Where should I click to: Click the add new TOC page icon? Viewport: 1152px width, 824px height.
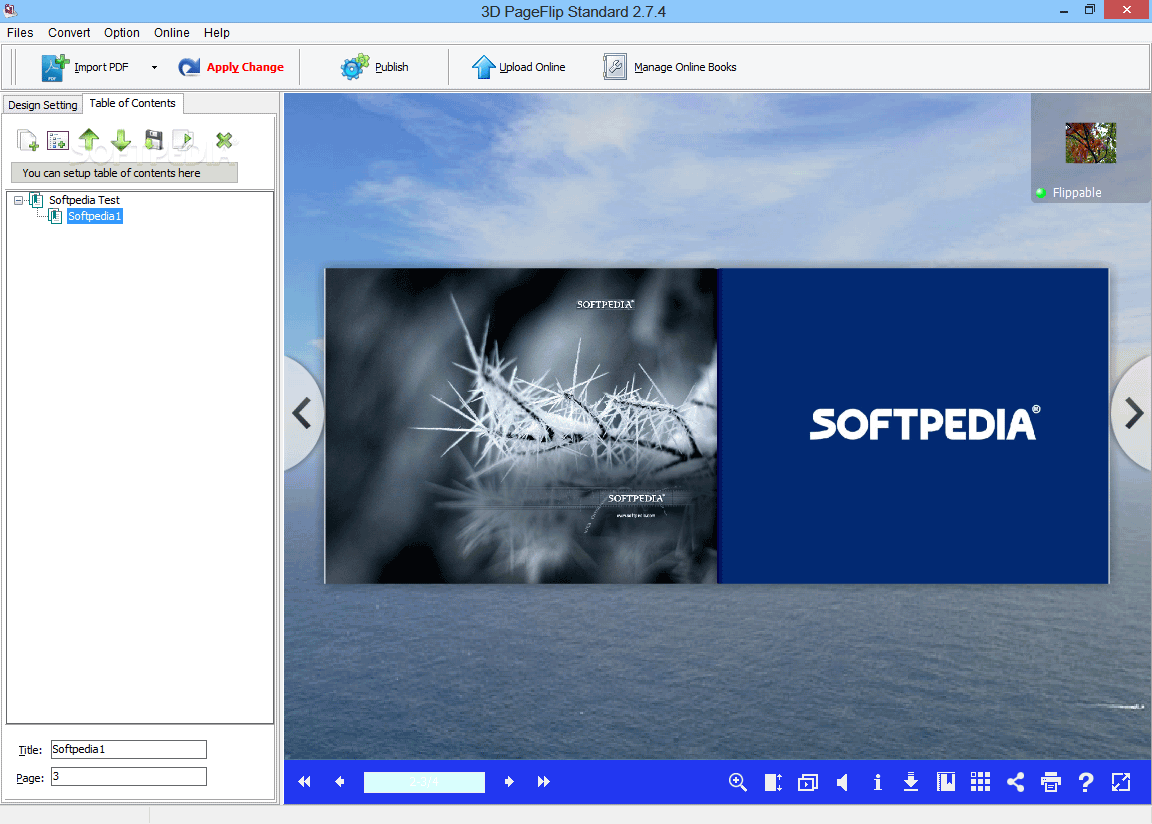pyautogui.click(x=28, y=140)
